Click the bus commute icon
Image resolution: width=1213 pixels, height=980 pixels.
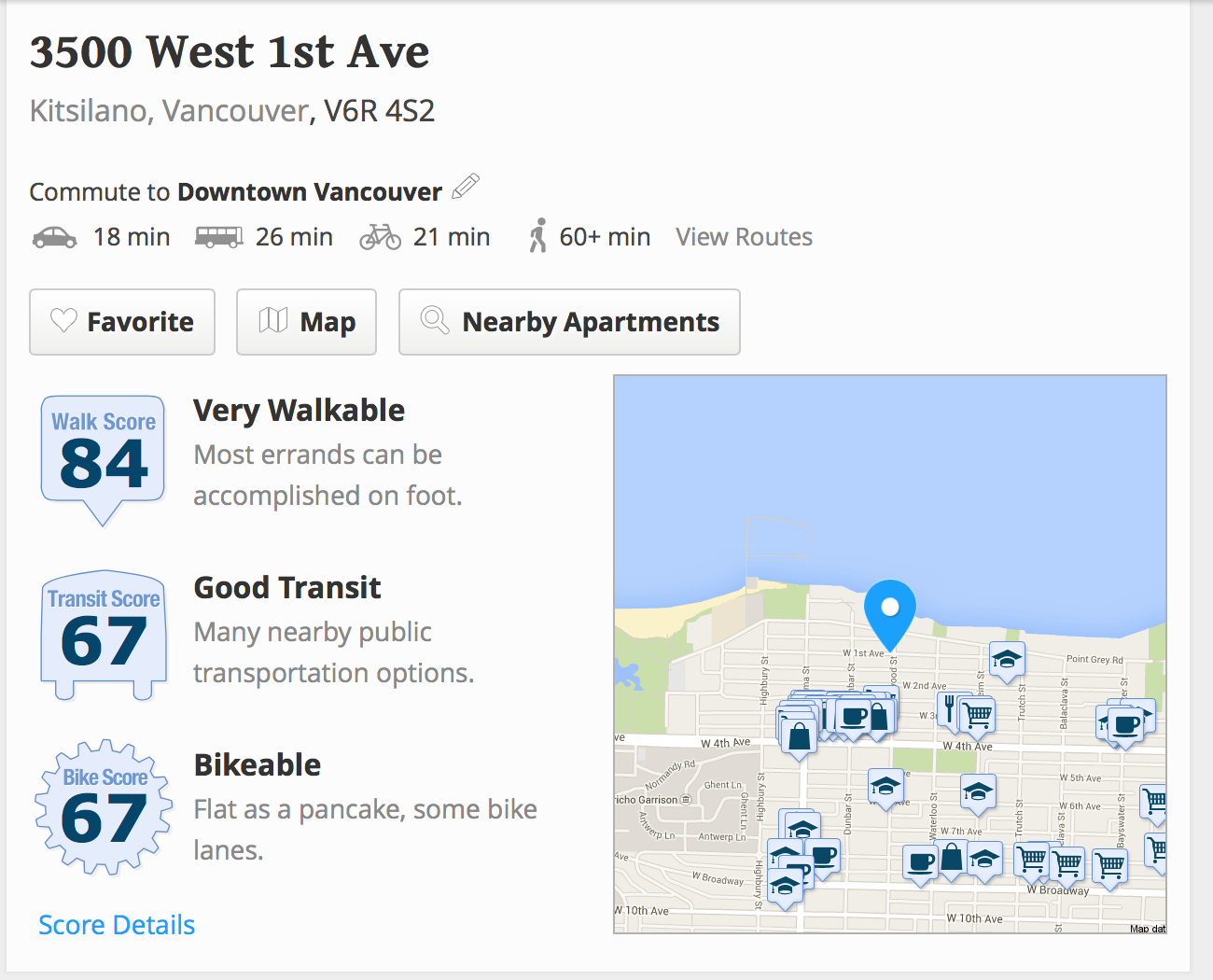(x=218, y=237)
